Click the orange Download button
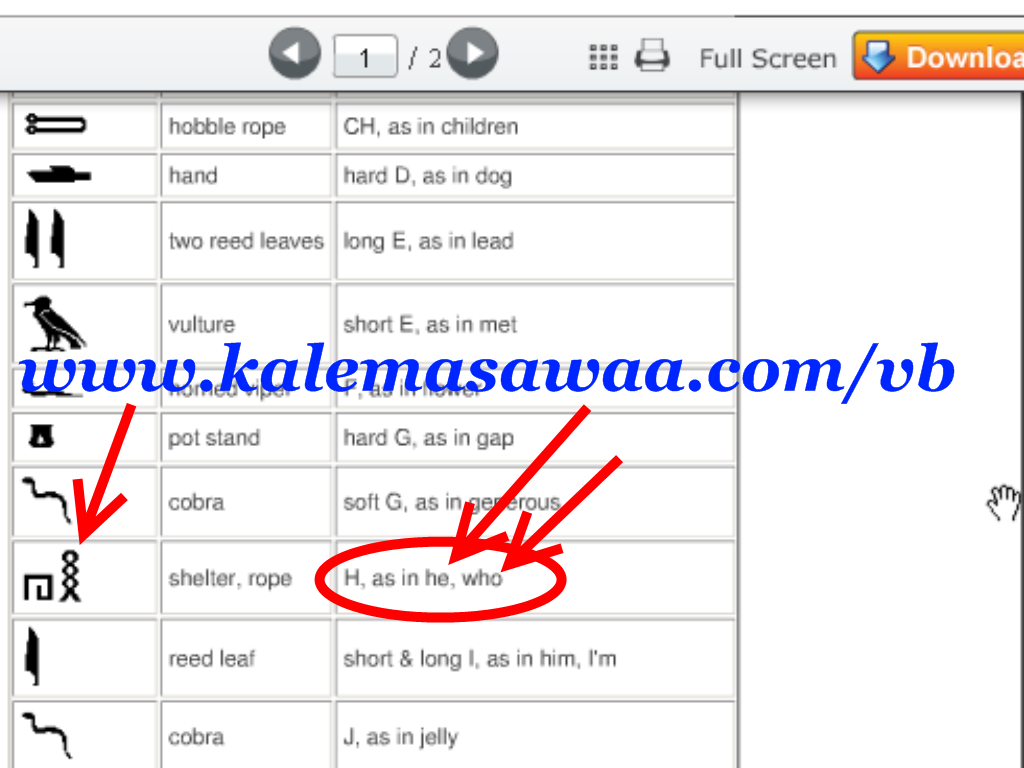Screen dimensions: 1024x768 [x=938, y=56]
